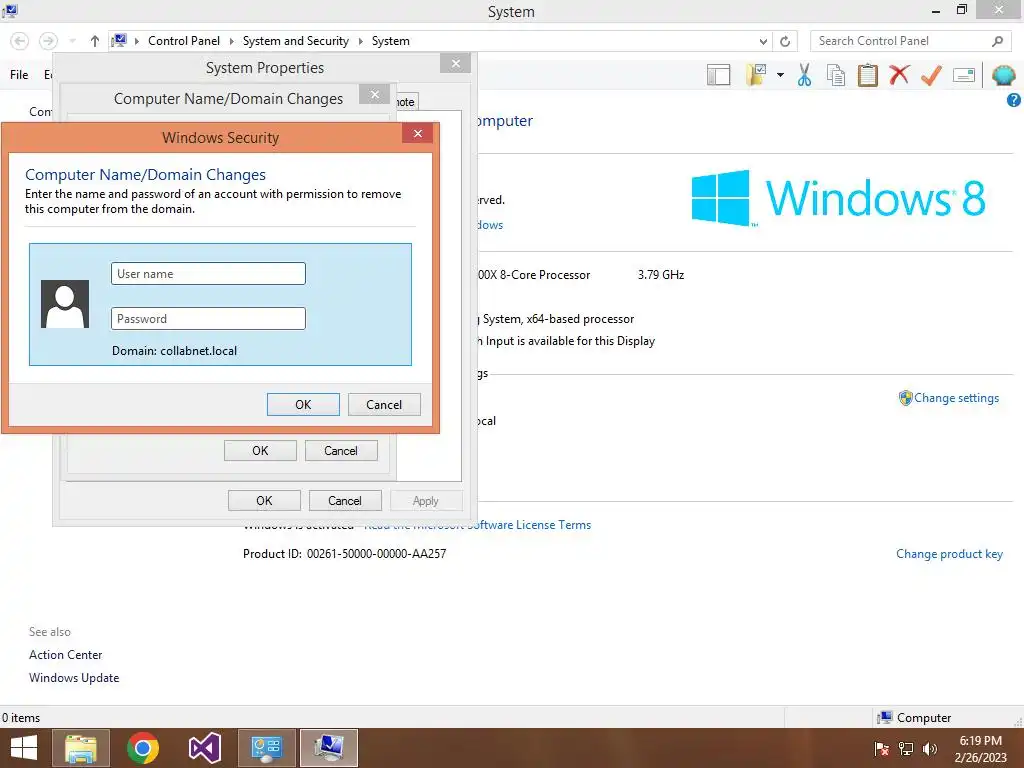Viewport: 1024px width, 768px height.
Task: Open Action Center under See also
Action: (65, 655)
